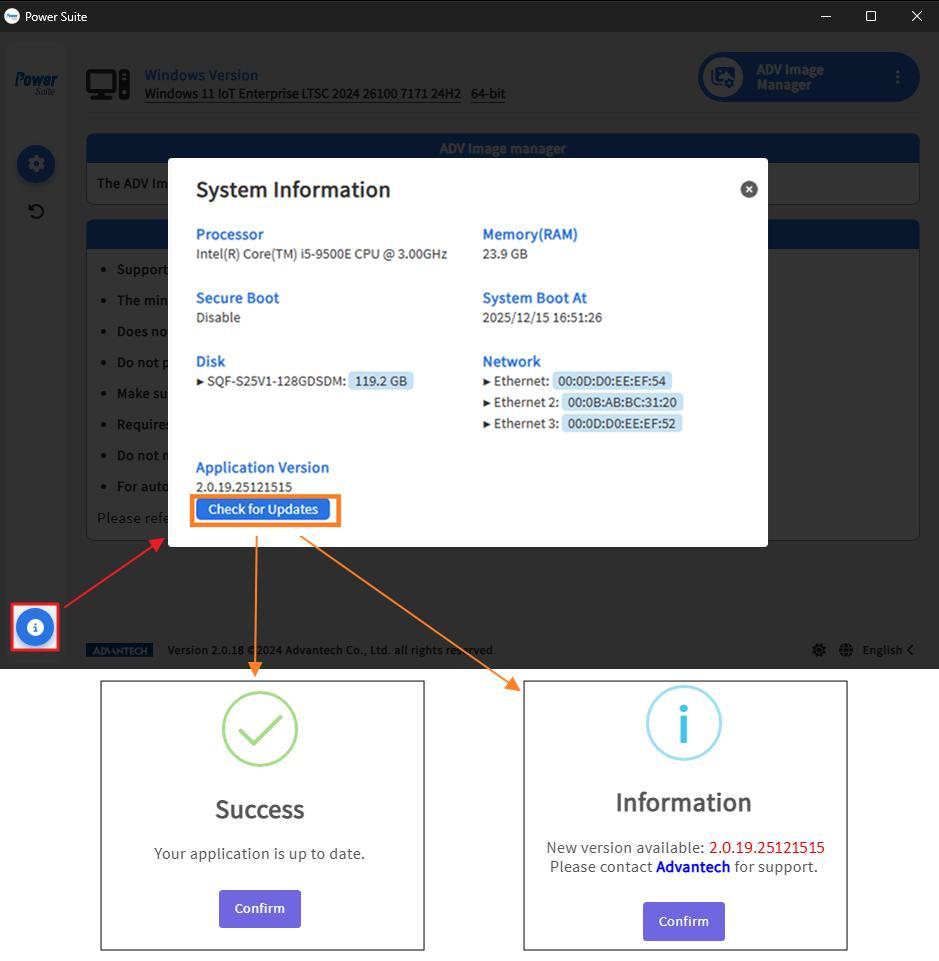Click the green checkmark Success icon
Viewport: 939px width, 961px height.
click(260, 729)
